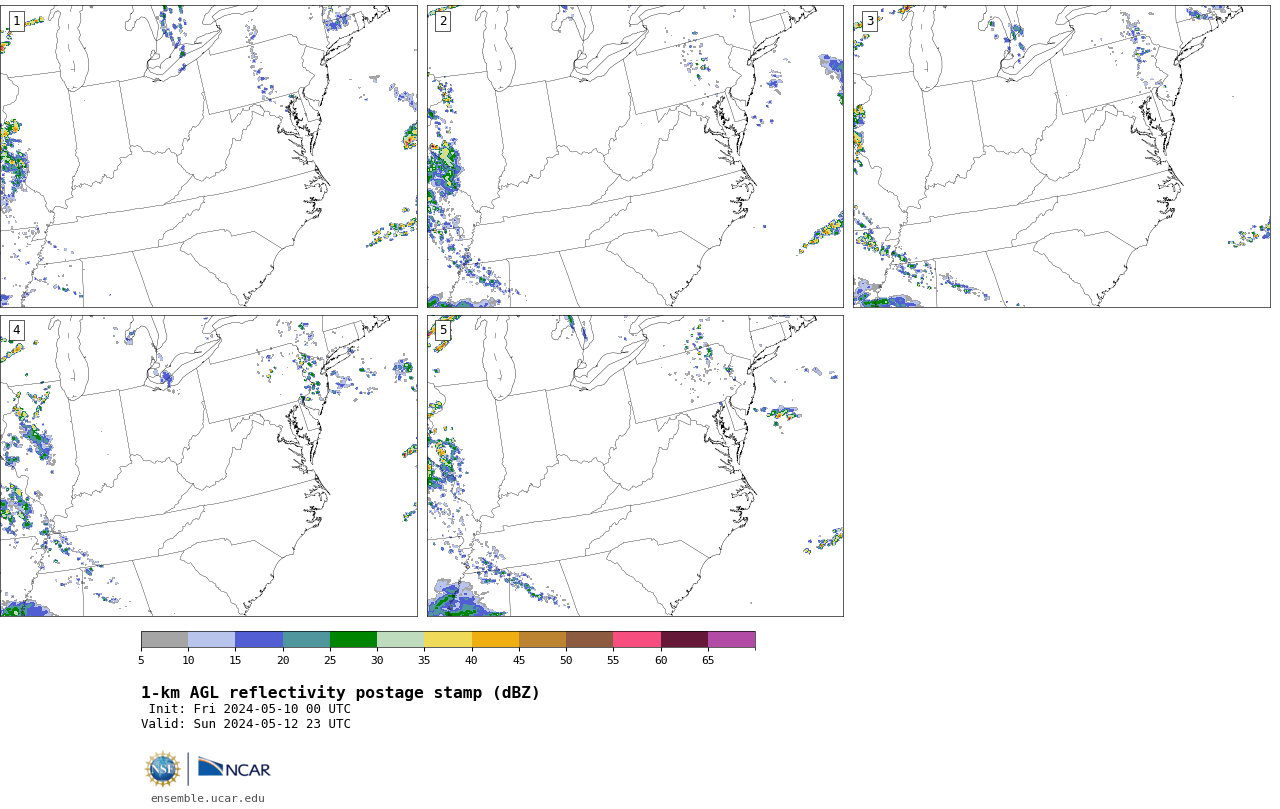Viewport: 1280px width, 809px height.
Task: Select the purple 65+ dBZ swatch
Action: coord(731,640)
